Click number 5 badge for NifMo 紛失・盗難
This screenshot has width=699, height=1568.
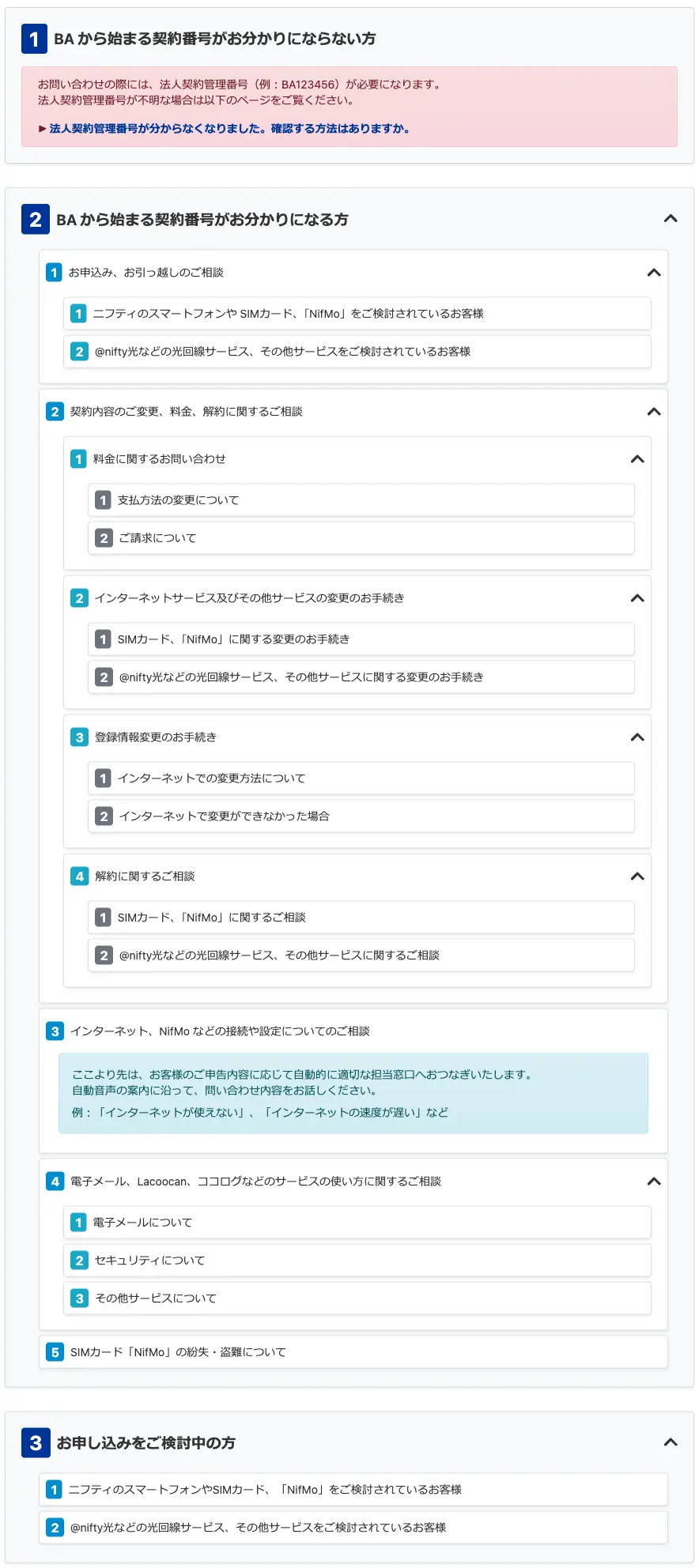coord(55,1352)
